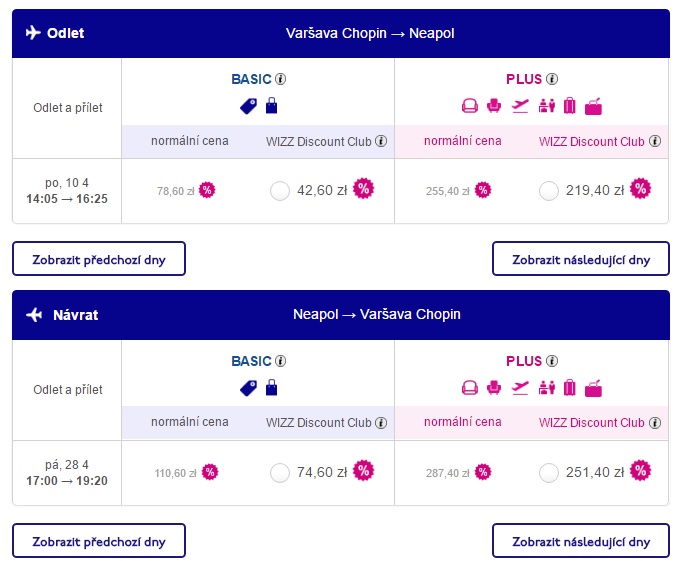
Task: Open BASIC info icon in Návrat section
Action: coord(281,361)
